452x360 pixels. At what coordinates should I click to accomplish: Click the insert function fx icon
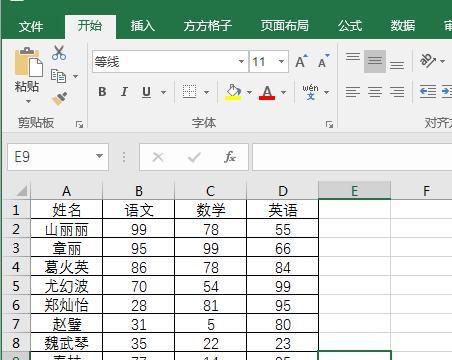point(230,157)
